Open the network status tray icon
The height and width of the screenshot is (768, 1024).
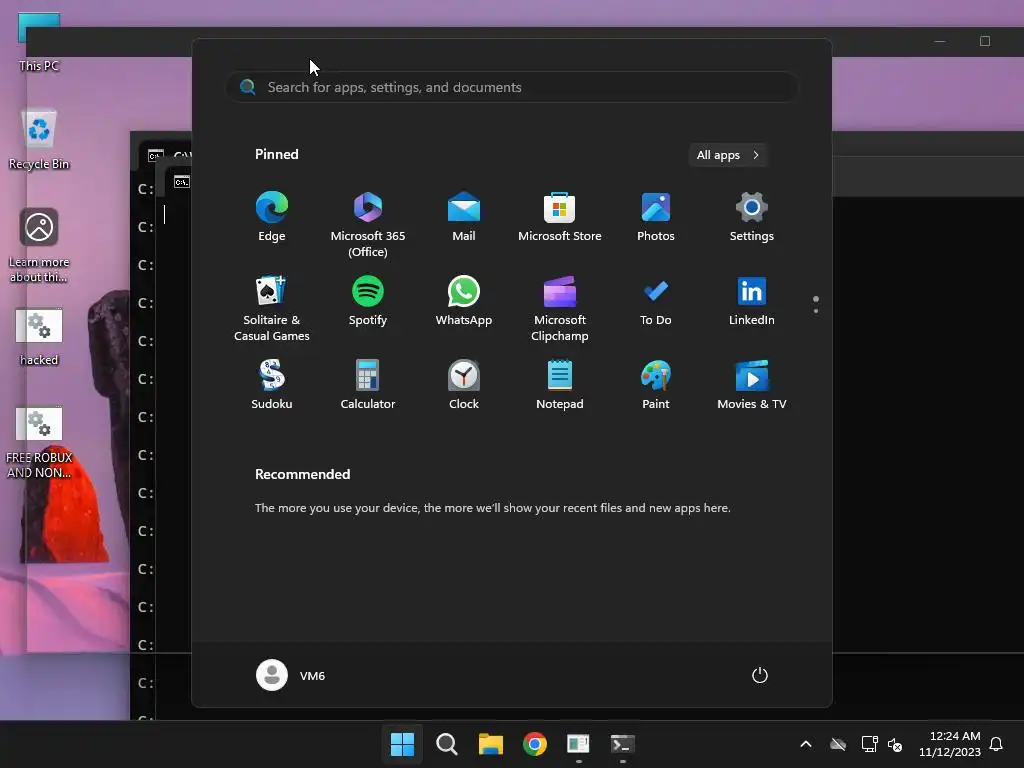(869, 744)
